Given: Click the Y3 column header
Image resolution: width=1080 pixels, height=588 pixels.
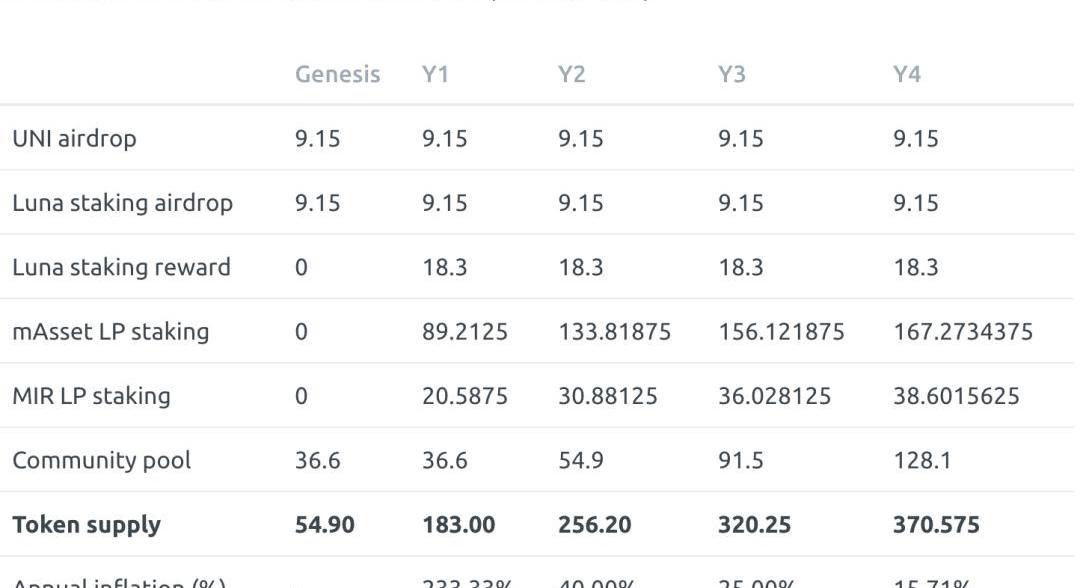Looking at the screenshot, I should click(x=732, y=75).
